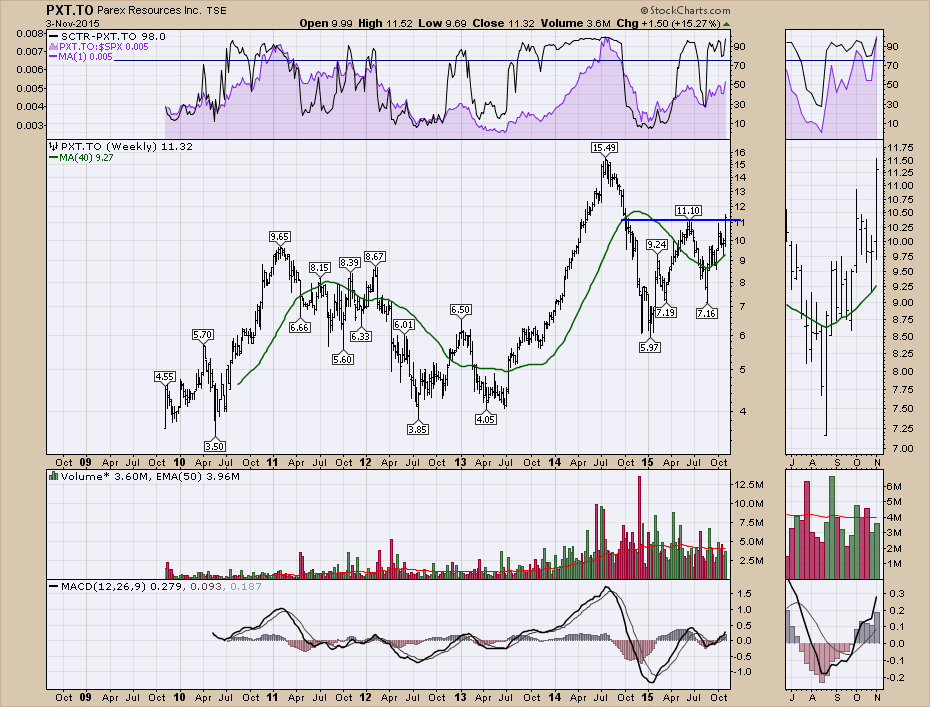Click the 8.15 price label
The image size is (930, 707).
[x=320, y=268]
